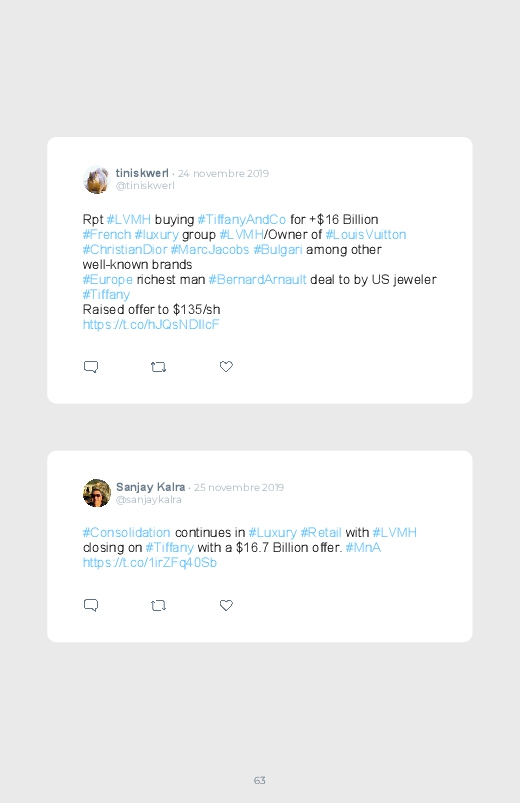Click the tiniskwerl display name

(x=142, y=173)
